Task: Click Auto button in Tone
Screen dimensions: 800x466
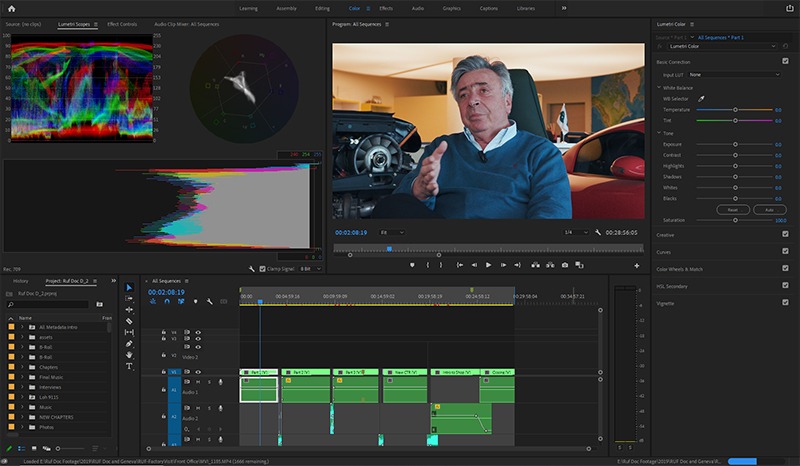Action: (769, 210)
